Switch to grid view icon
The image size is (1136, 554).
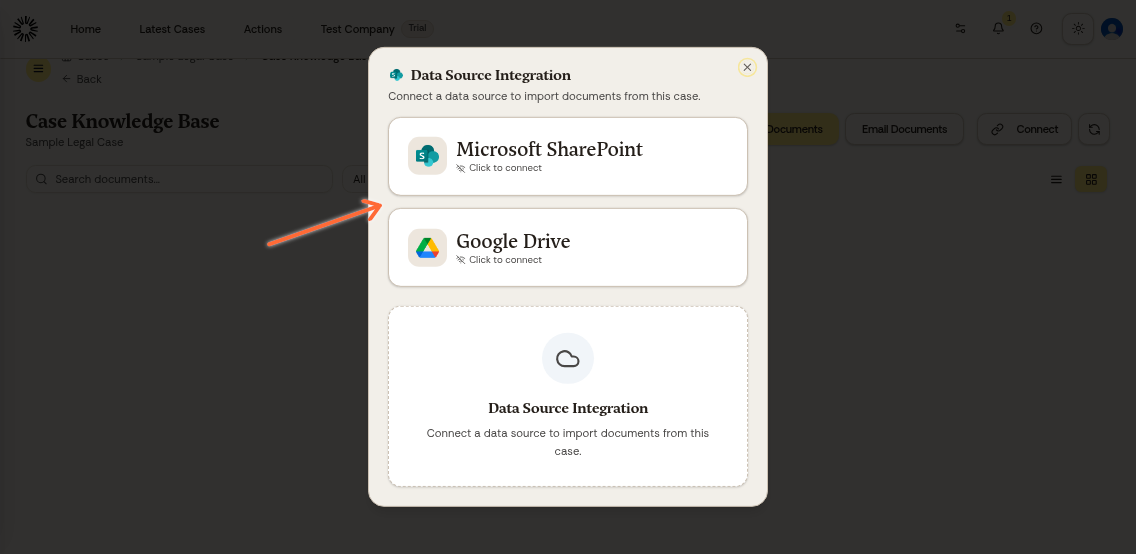[x=1091, y=180]
